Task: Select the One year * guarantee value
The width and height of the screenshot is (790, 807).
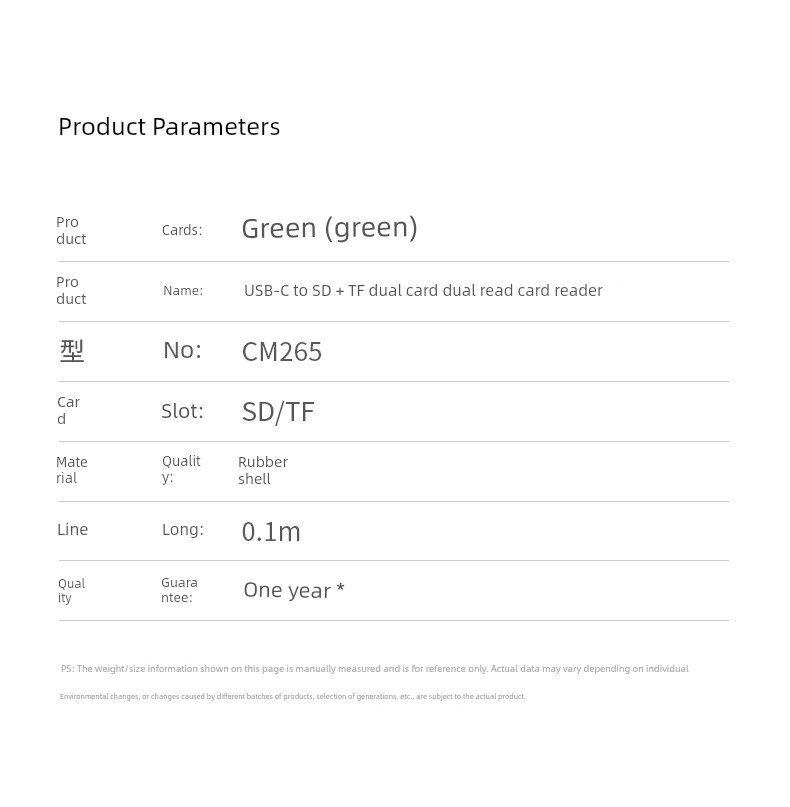Action: tap(294, 590)
